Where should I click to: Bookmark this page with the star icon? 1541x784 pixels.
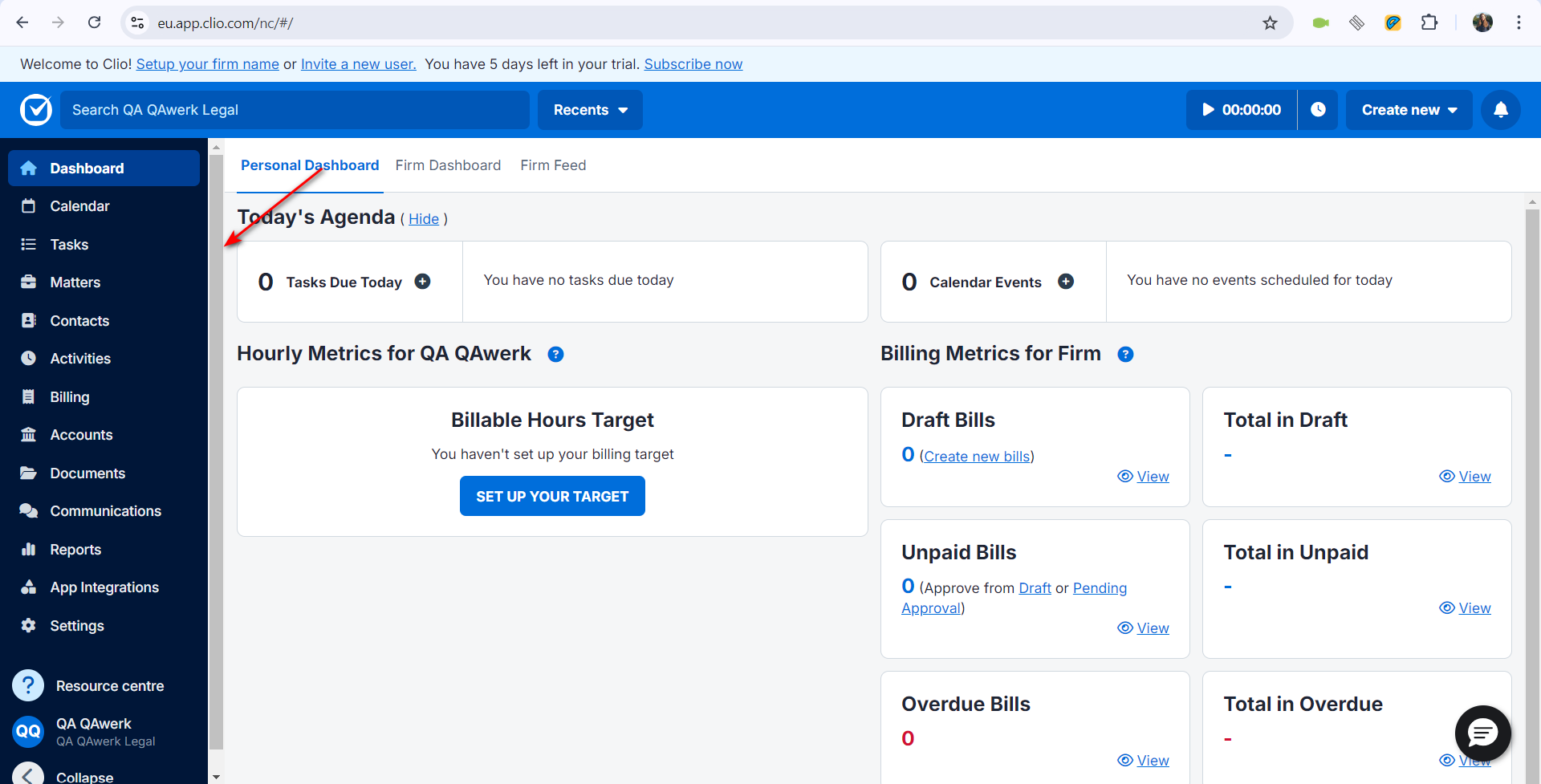pos(1270,23)
